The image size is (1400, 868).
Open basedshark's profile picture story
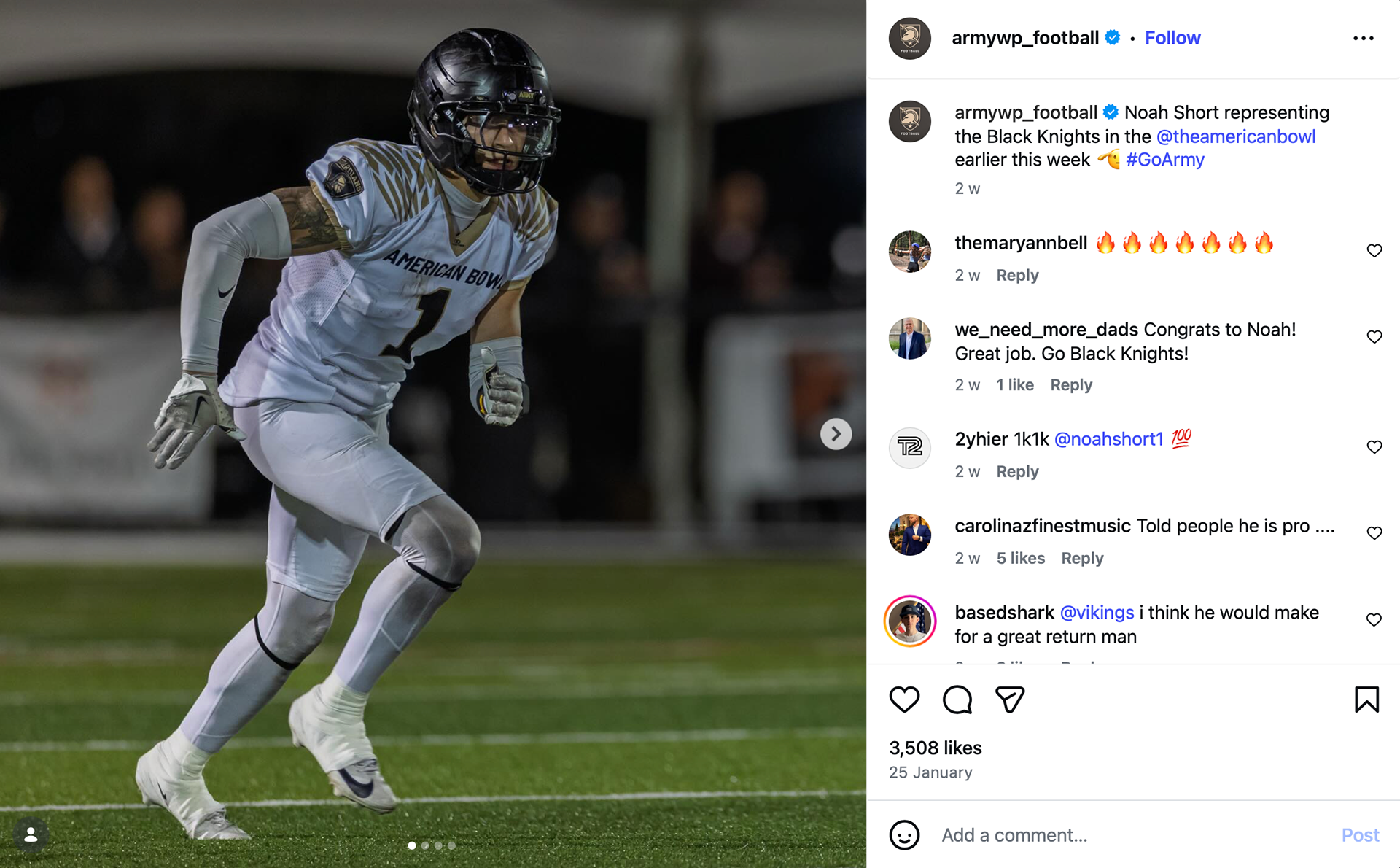(909, 621)
